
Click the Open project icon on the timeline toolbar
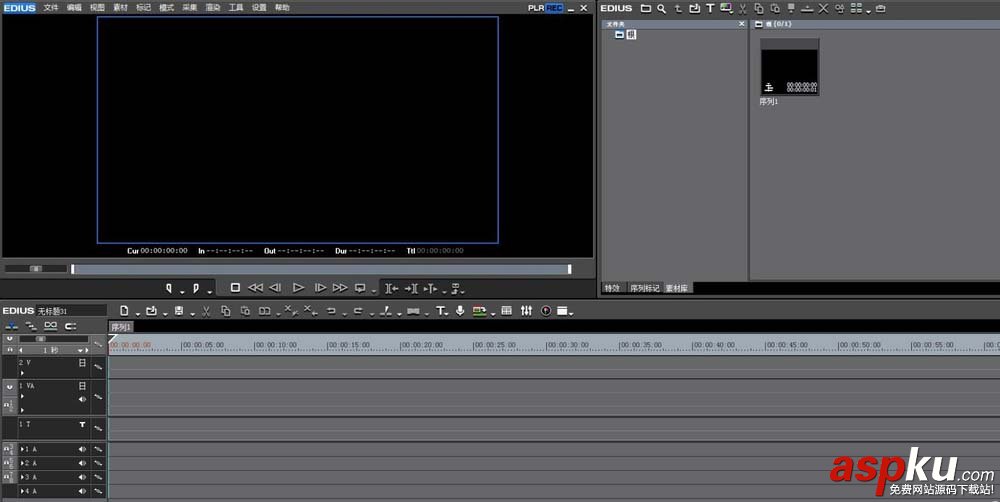[151, 311]
